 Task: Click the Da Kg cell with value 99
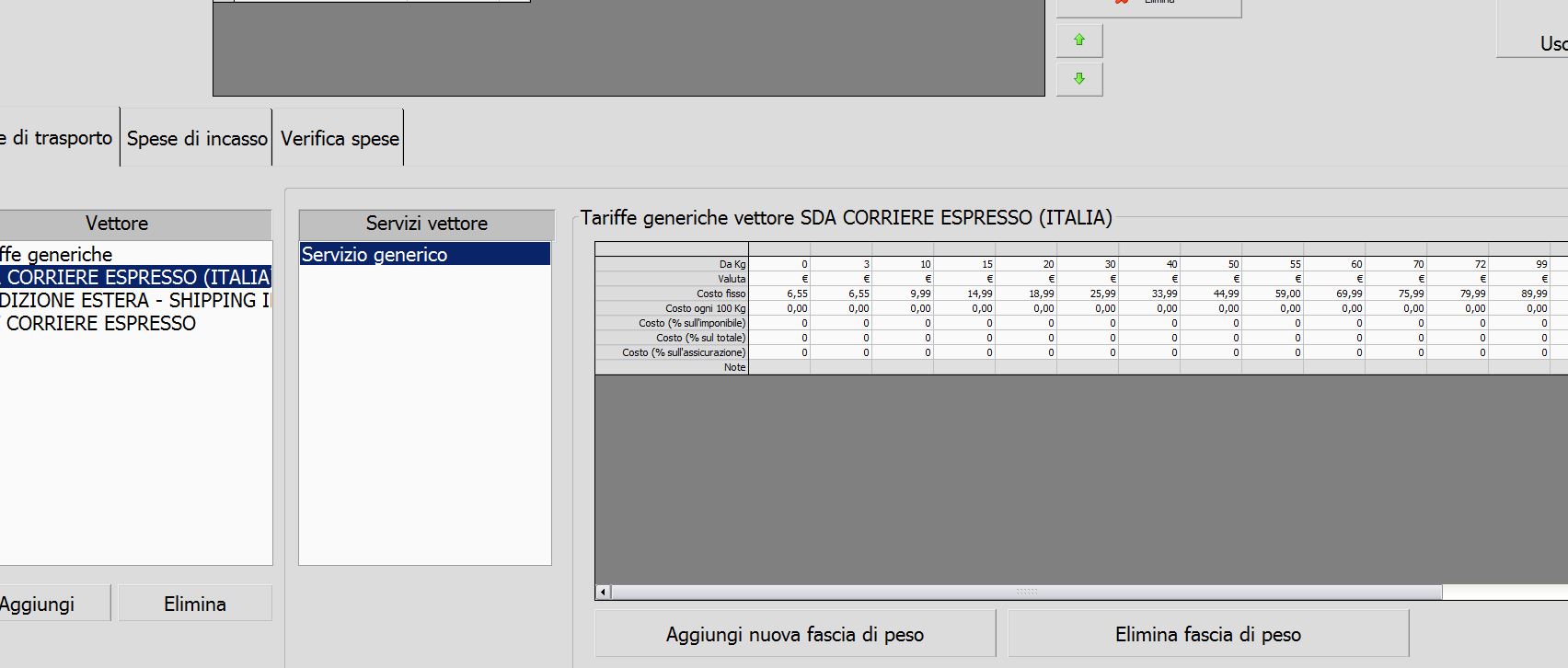[x=1519, y=264]
